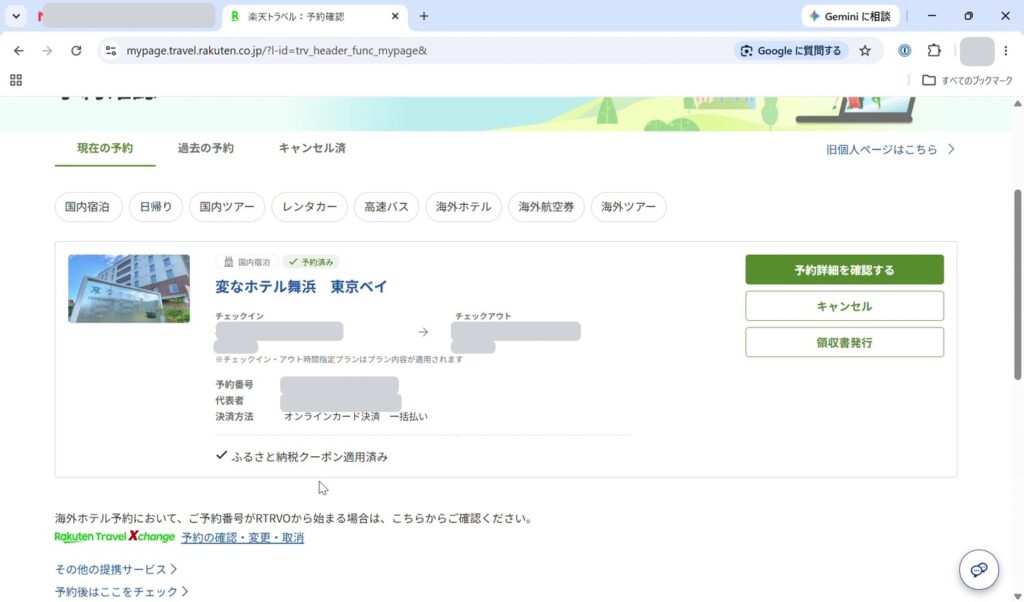
Task: Open 変なホテル舞浜 東京ベイ hotel link
Action: tap(301, 286)
